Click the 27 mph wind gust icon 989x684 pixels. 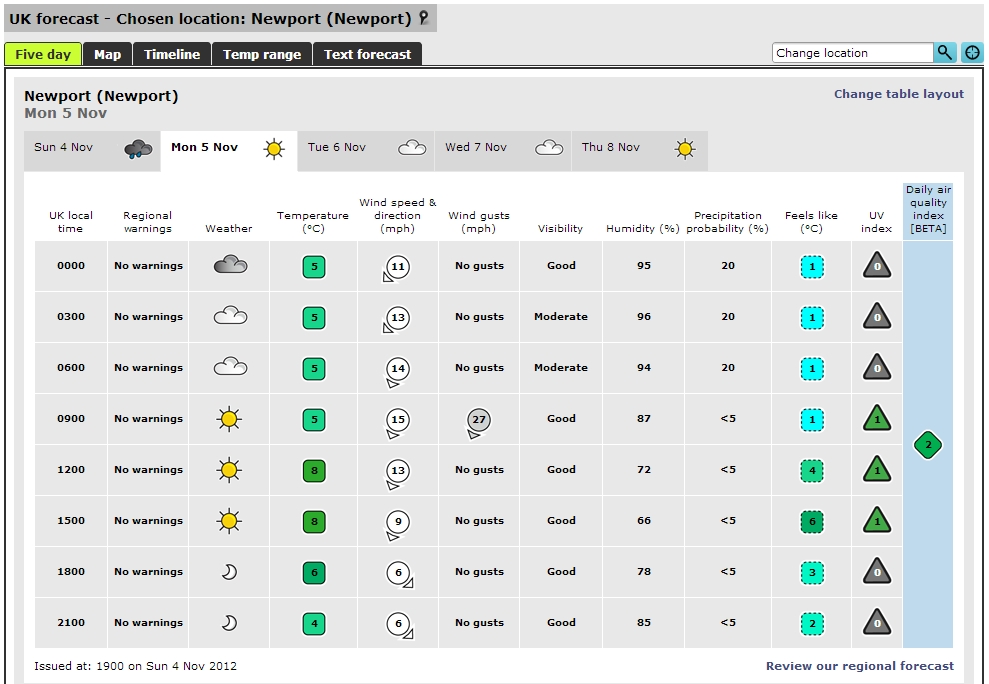[x=478, y=420]
